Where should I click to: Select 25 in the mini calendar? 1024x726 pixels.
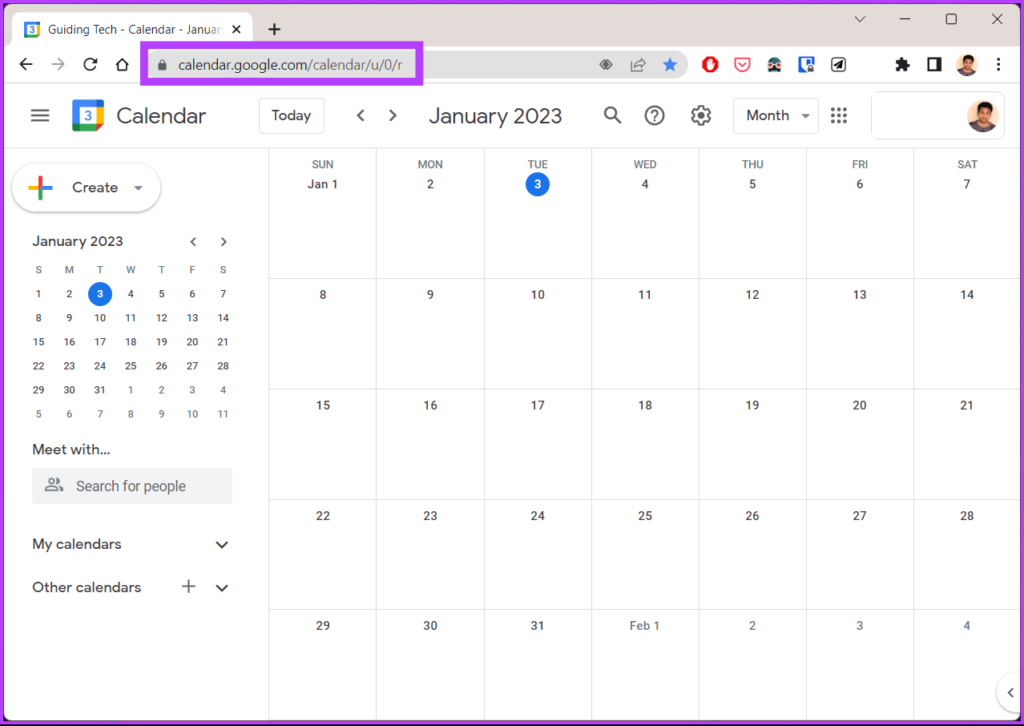pyautogui.click(x=131, y=366)
